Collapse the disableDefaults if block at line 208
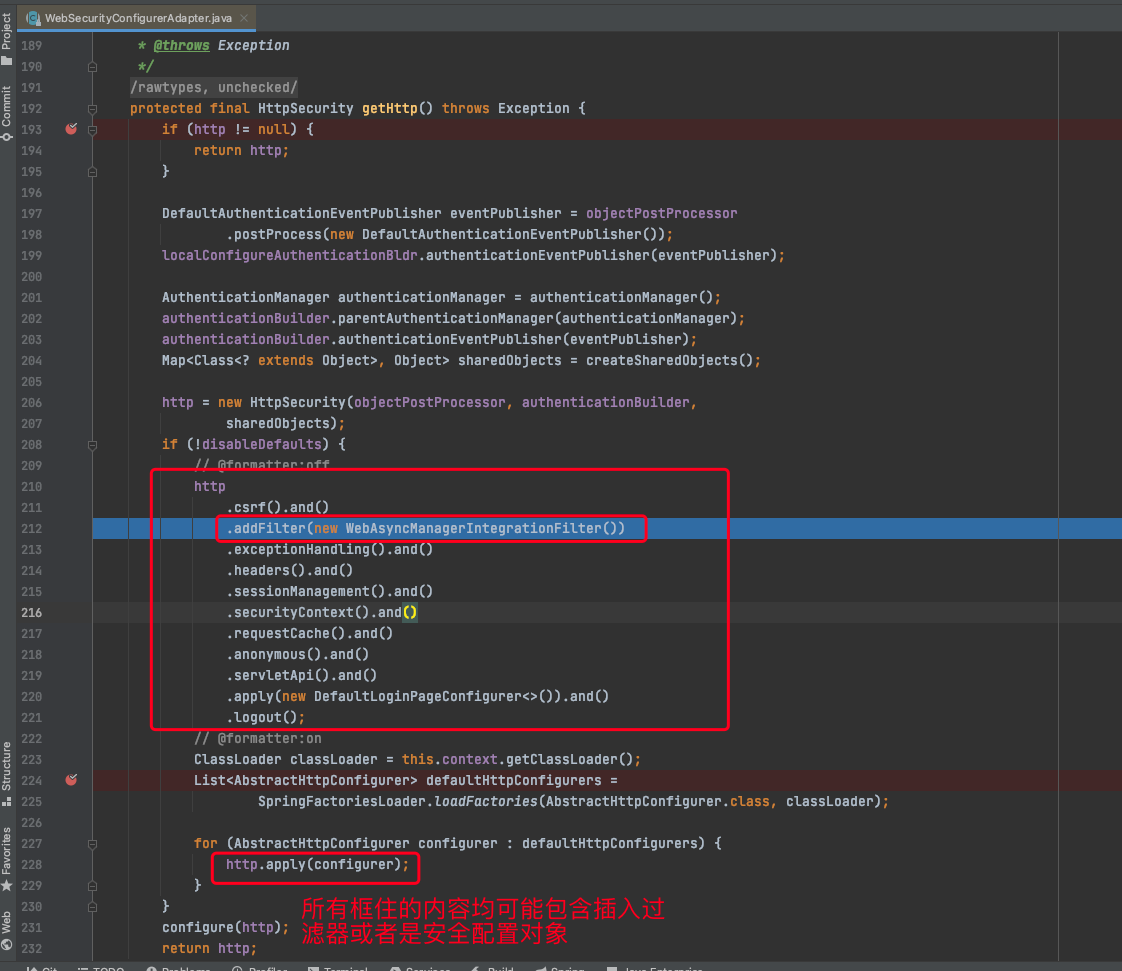1122x971 pixels. (x=92, y=444)
